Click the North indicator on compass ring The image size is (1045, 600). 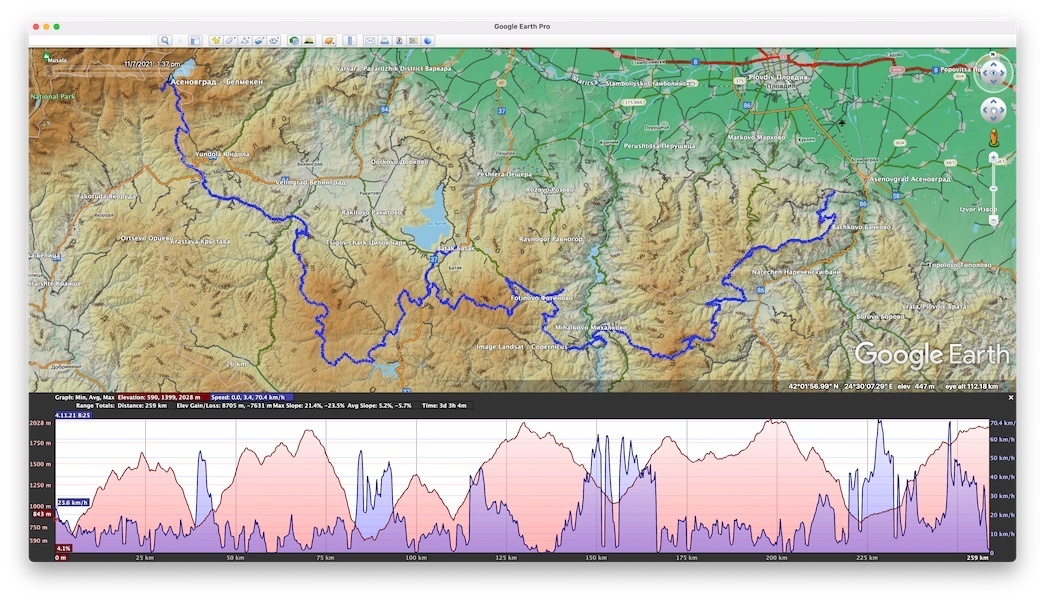[993, 55]
